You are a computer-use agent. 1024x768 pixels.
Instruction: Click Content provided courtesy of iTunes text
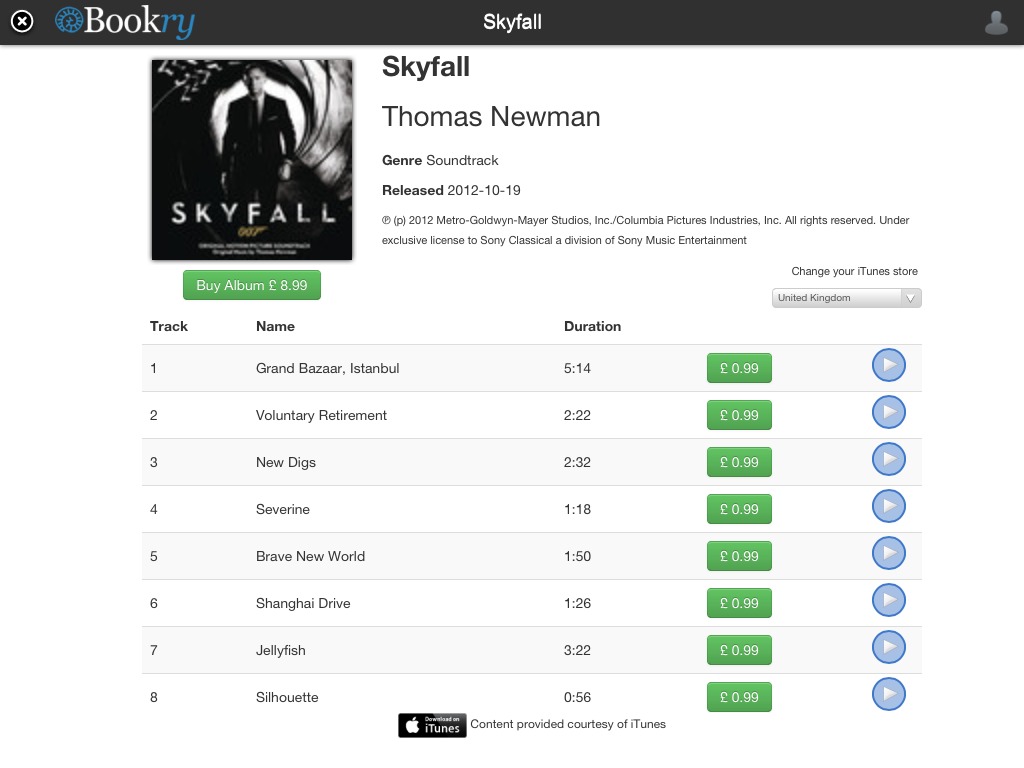pyautogui.click(x=568, y=724)
